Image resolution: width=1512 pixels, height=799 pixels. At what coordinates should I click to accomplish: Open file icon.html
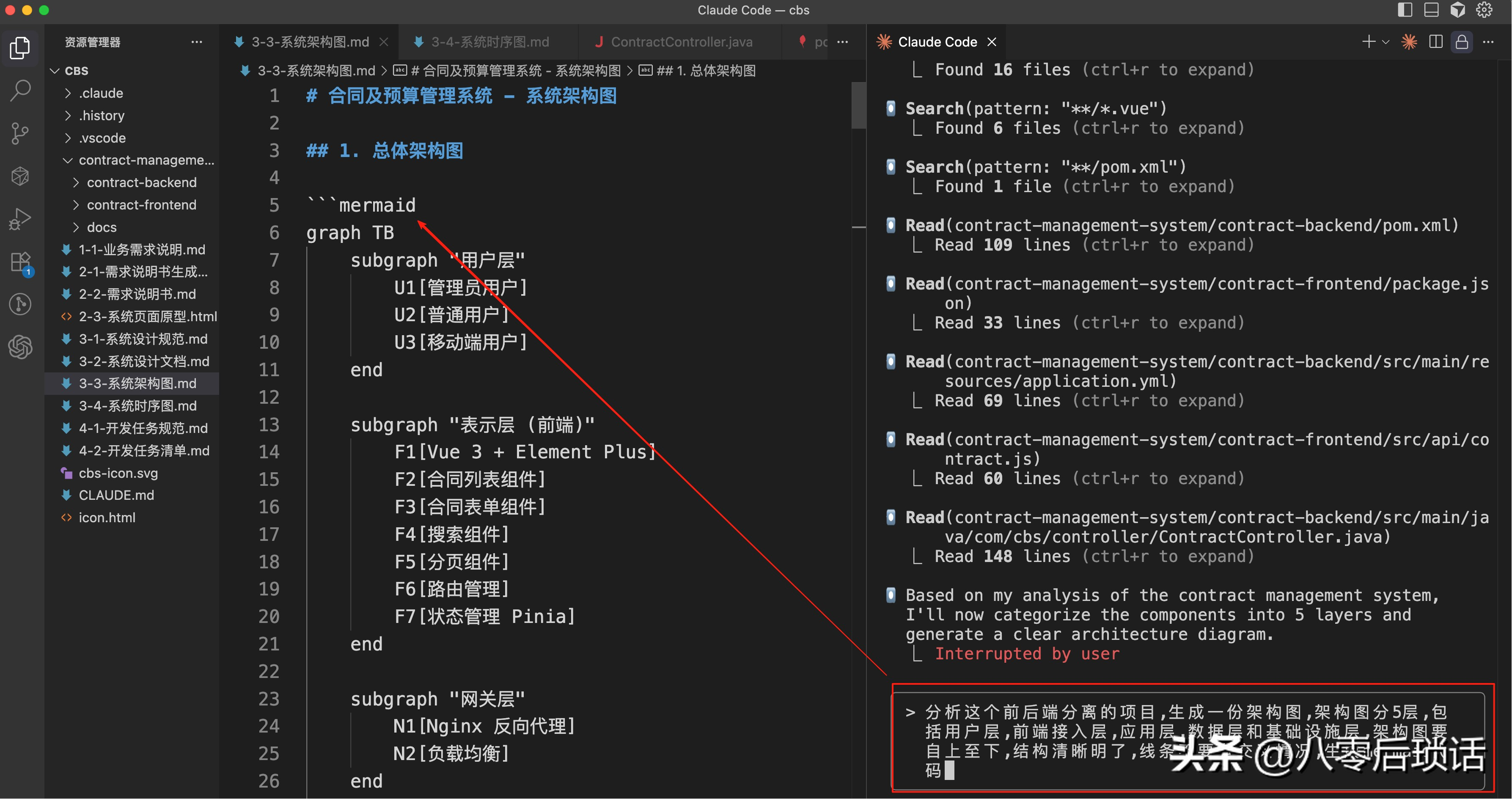(x=132, y=517)
